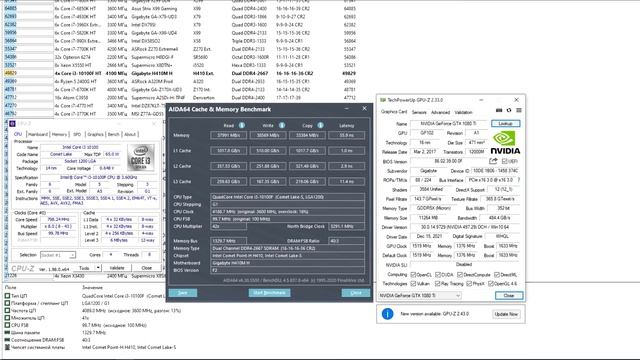
Task: Switch to the Memory tab in CPU-Z
Action: point(59,134)
